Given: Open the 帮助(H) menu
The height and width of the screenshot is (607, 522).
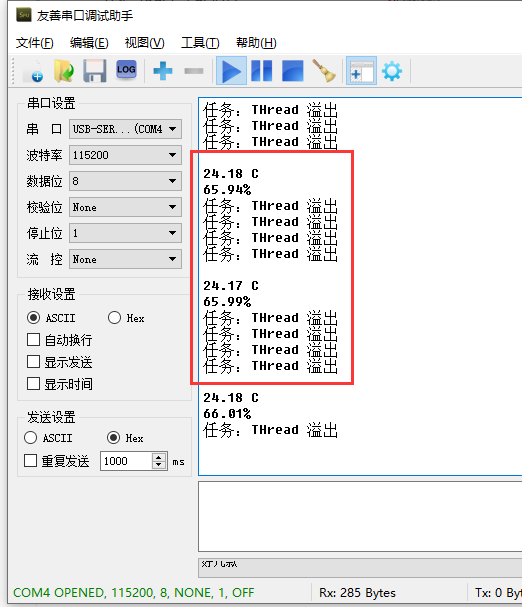Looking at the screenshot, I should click(256, 43).
